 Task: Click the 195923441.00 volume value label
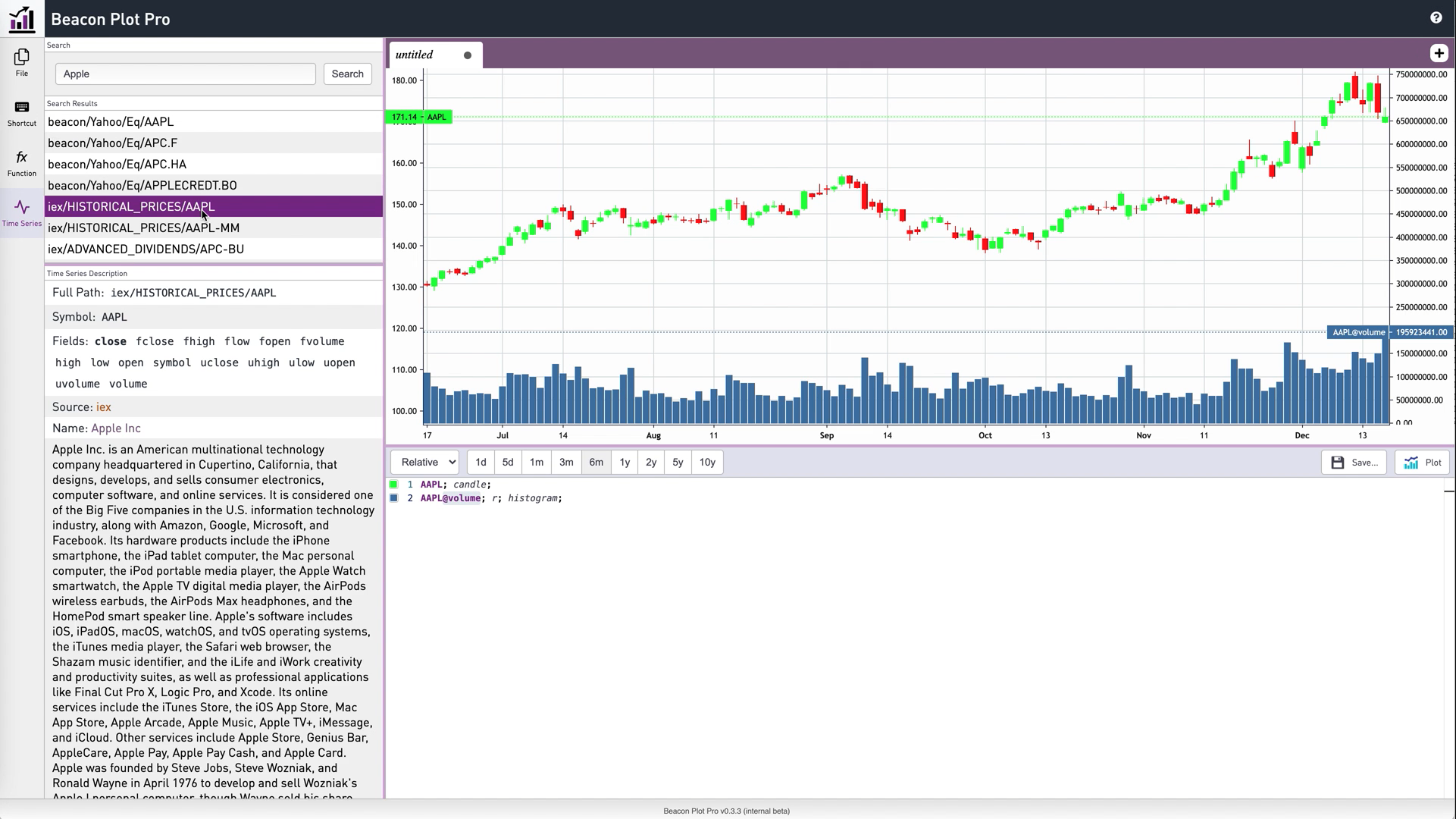coord(1421,332)
